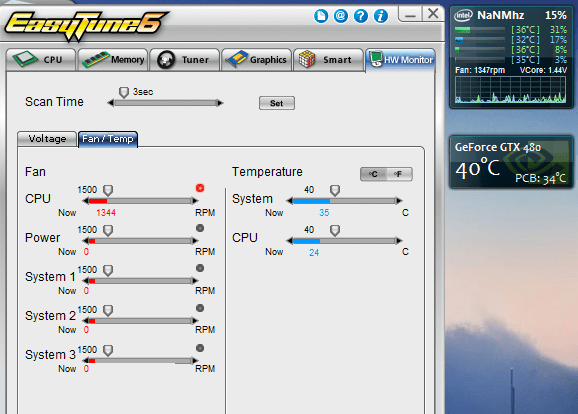578x414 pixels.
Task: Select the HW Monitor tab
Action: coord(401,59)
